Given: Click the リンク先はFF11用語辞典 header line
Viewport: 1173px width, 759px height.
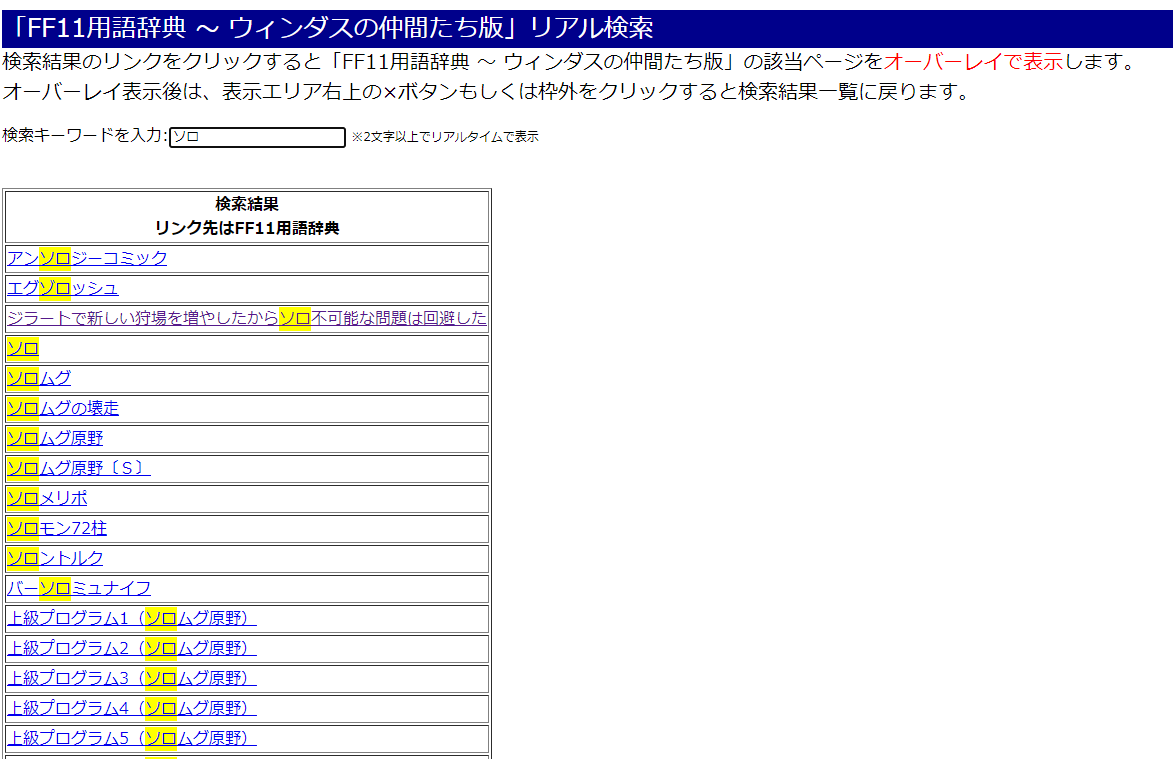Looking at the screenshot, I should 247,228.
